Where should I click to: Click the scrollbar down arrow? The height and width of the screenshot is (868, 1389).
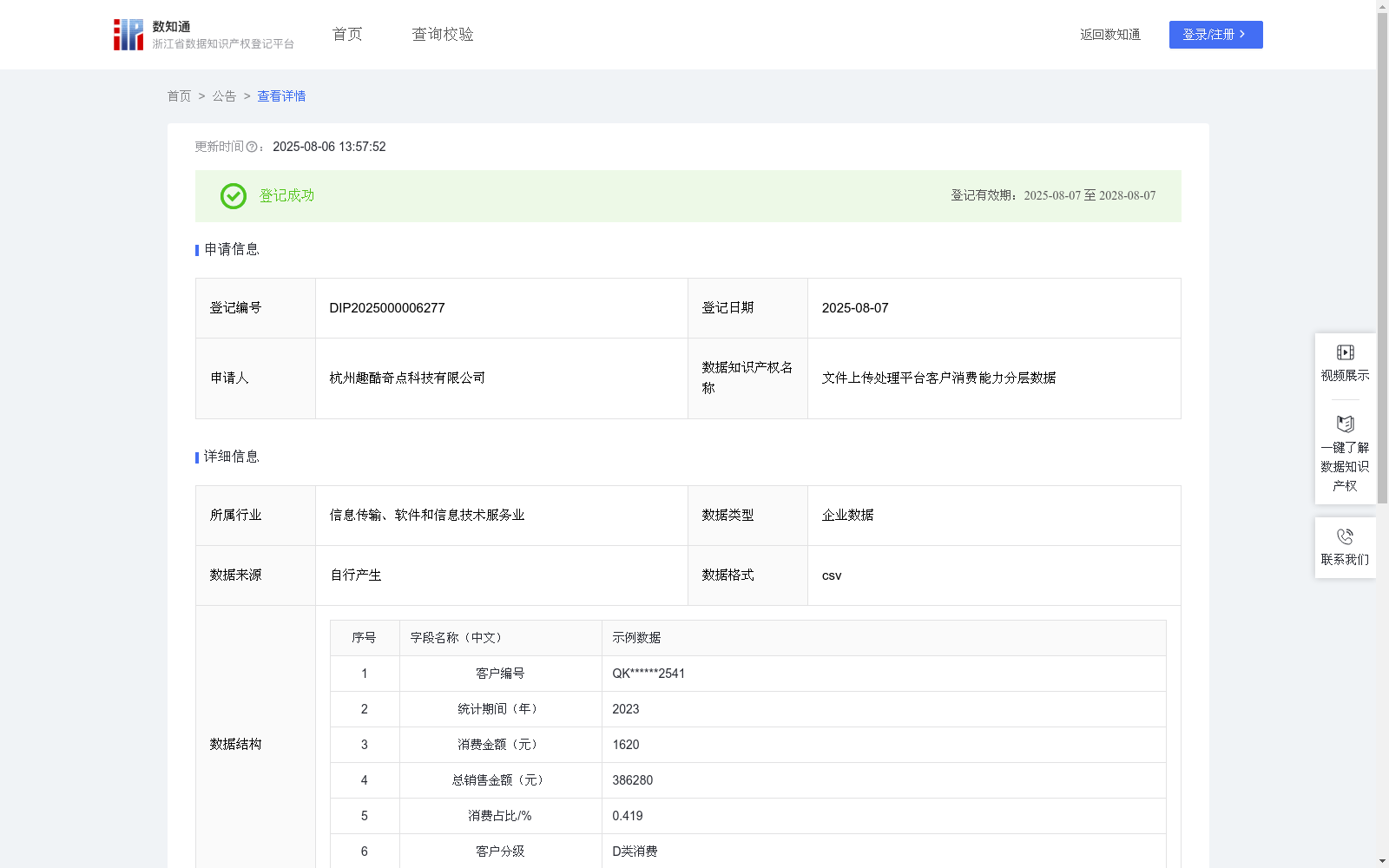click(1382, 861)
